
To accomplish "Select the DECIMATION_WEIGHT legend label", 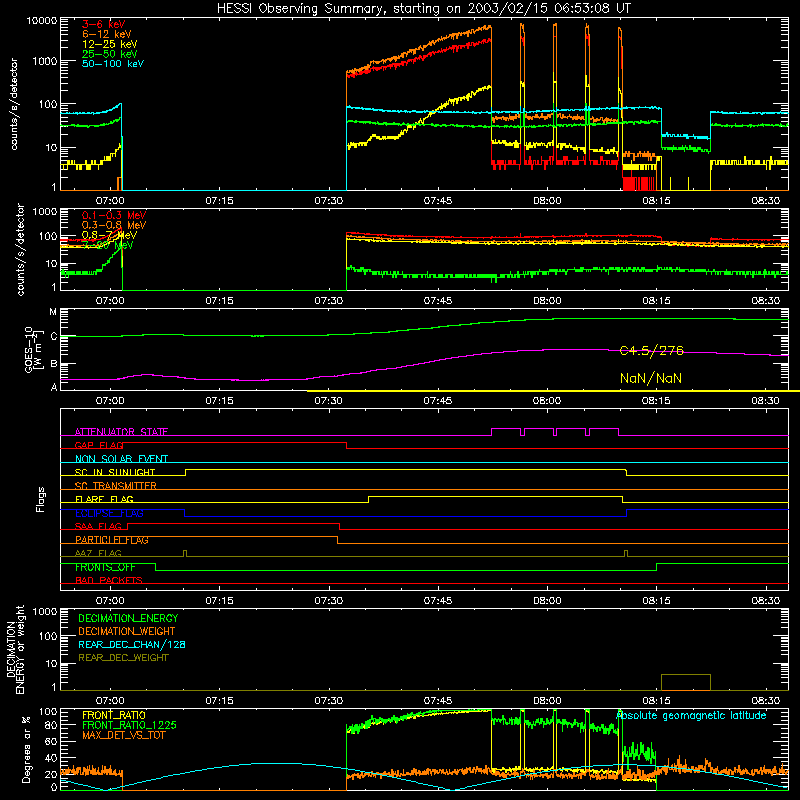I will (127, 632).
